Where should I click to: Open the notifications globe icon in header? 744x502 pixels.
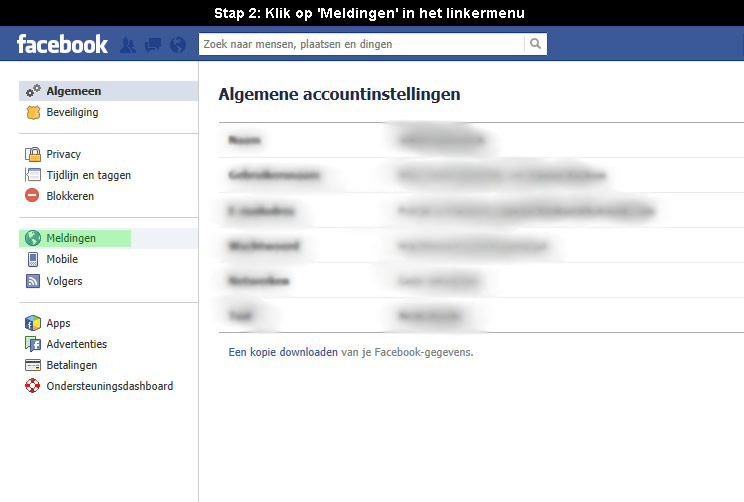click(178, 45)
